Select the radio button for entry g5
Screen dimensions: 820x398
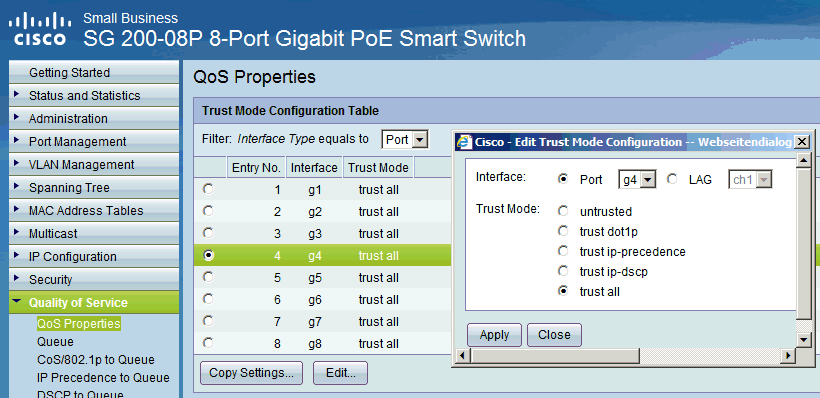(208, 277)
